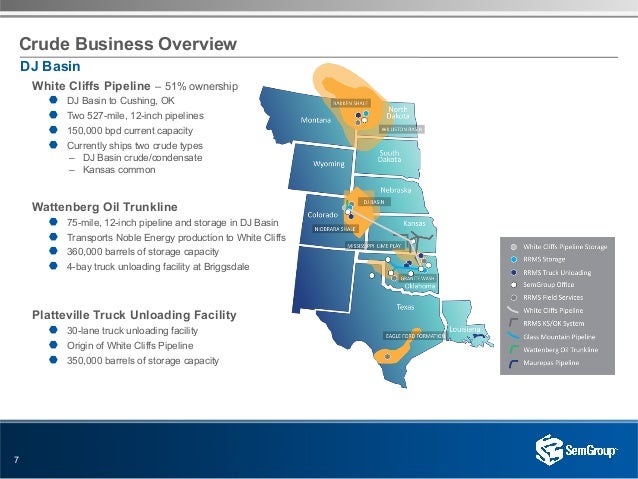638x479 pixels.
Task: Click 'Currently ships two crude types' text
Action: 135,146
